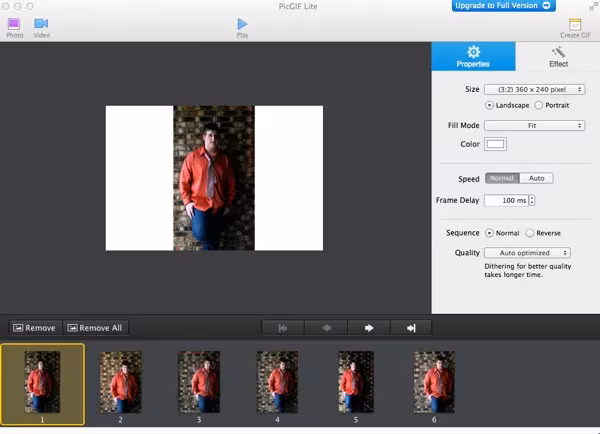Select Landscape orientation
Viewport: 600px width, 434px height.
coord(489,105)
